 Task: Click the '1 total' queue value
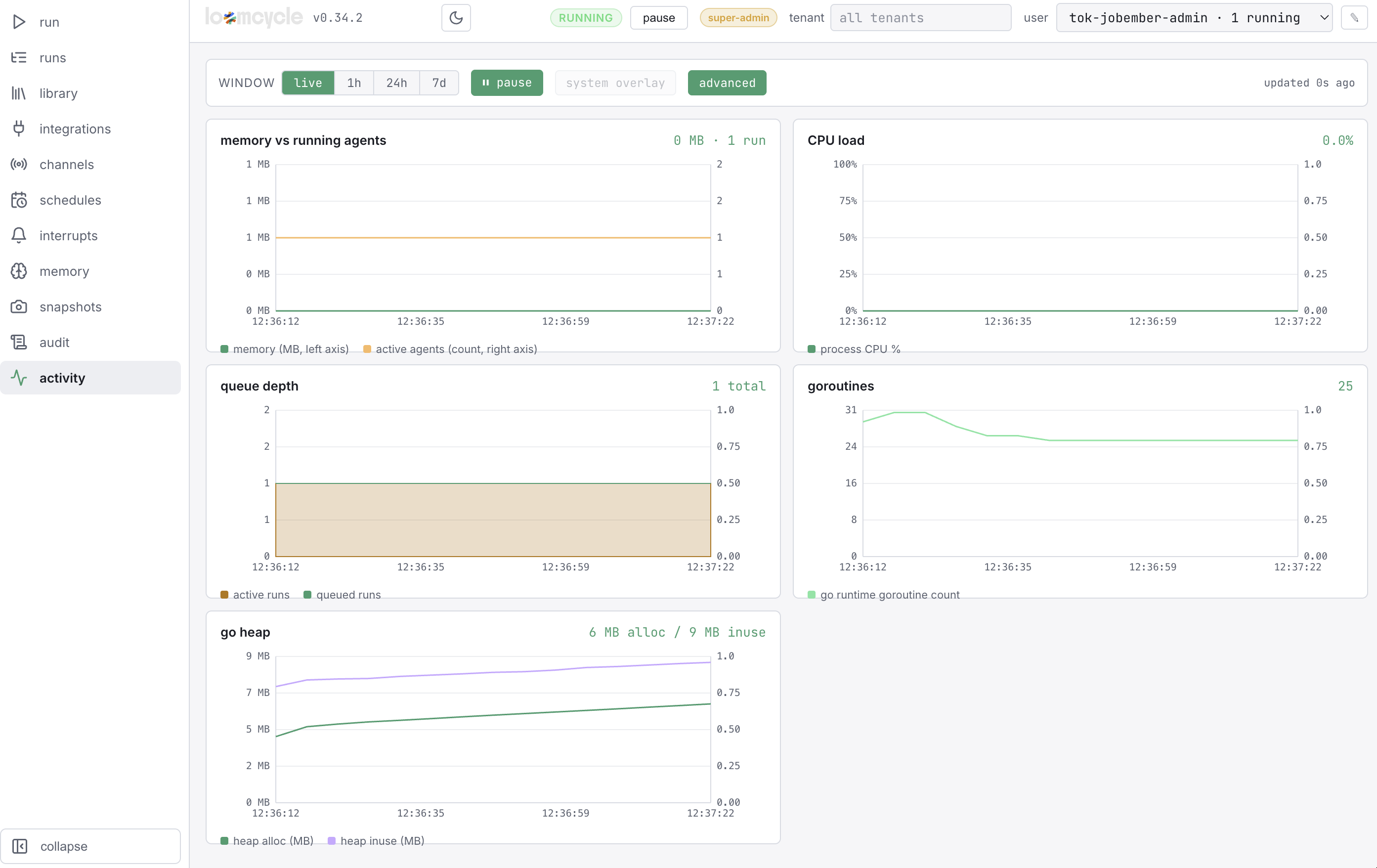[739, 387]
